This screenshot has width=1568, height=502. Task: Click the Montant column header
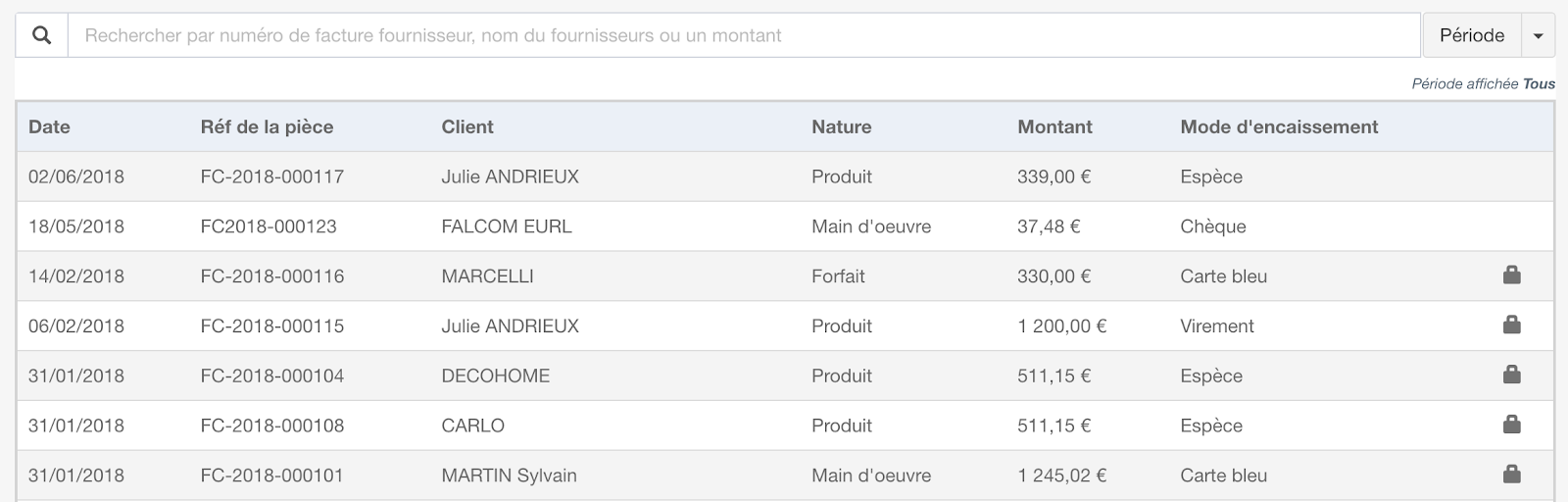click(1054, 126)
